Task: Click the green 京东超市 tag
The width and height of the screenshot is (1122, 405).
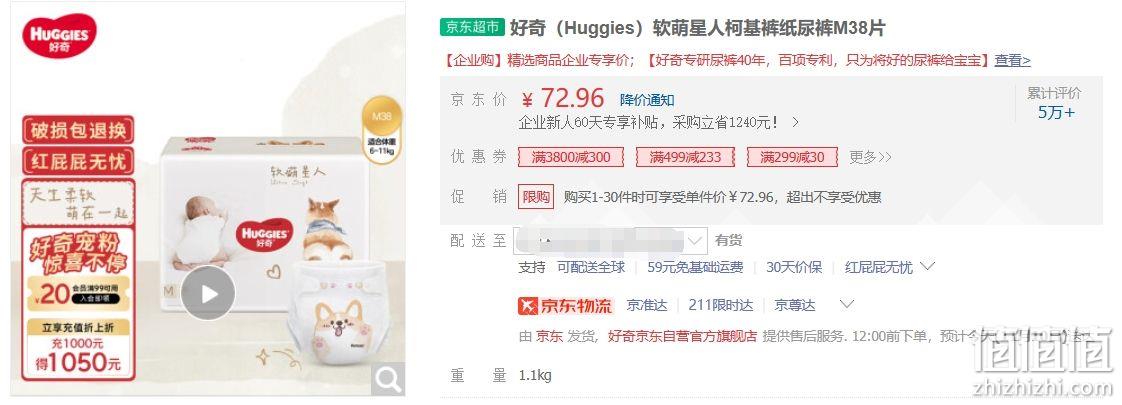Action: [x=472, y=28]
